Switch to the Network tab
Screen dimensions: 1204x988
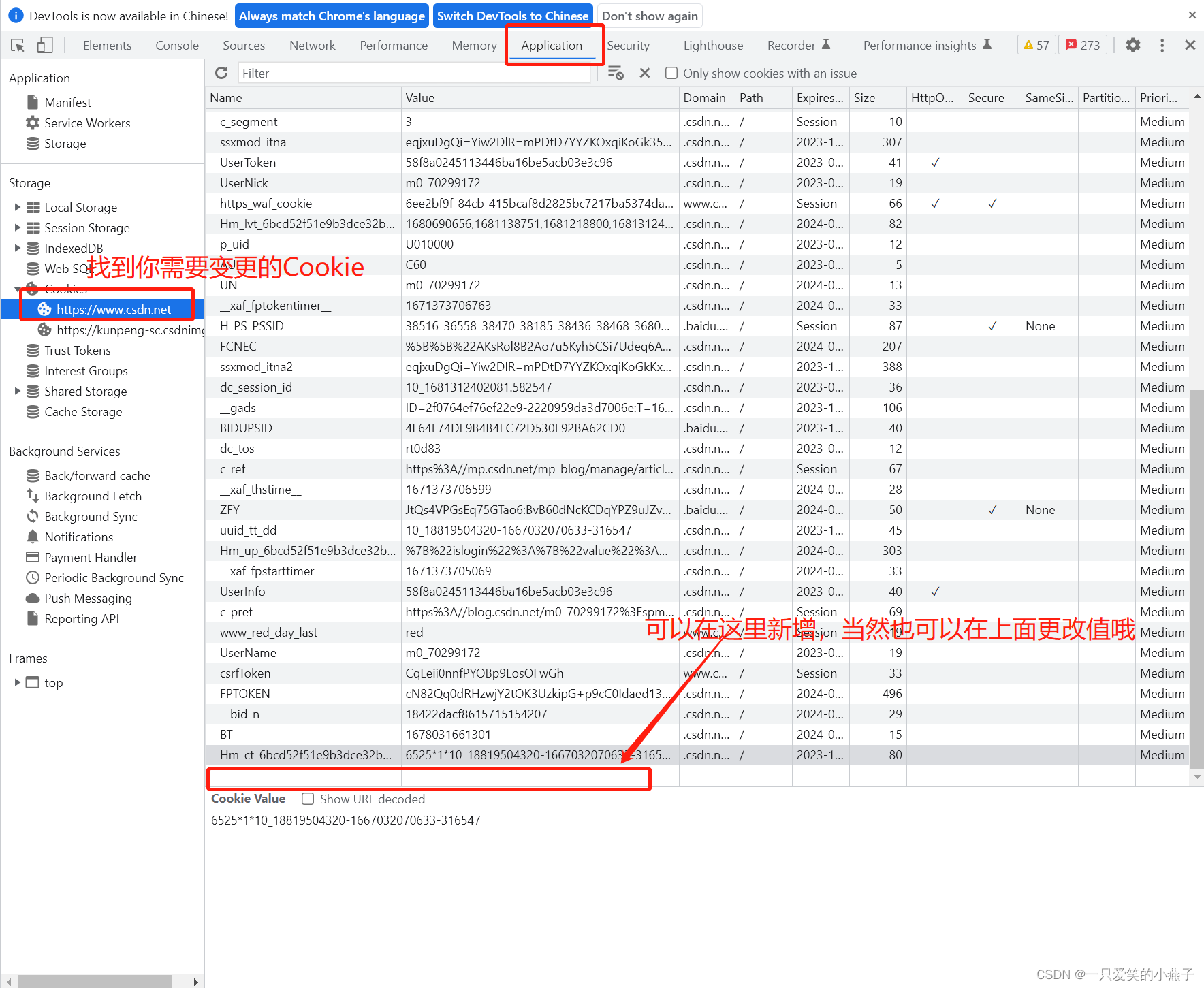(x=313, y=46)
